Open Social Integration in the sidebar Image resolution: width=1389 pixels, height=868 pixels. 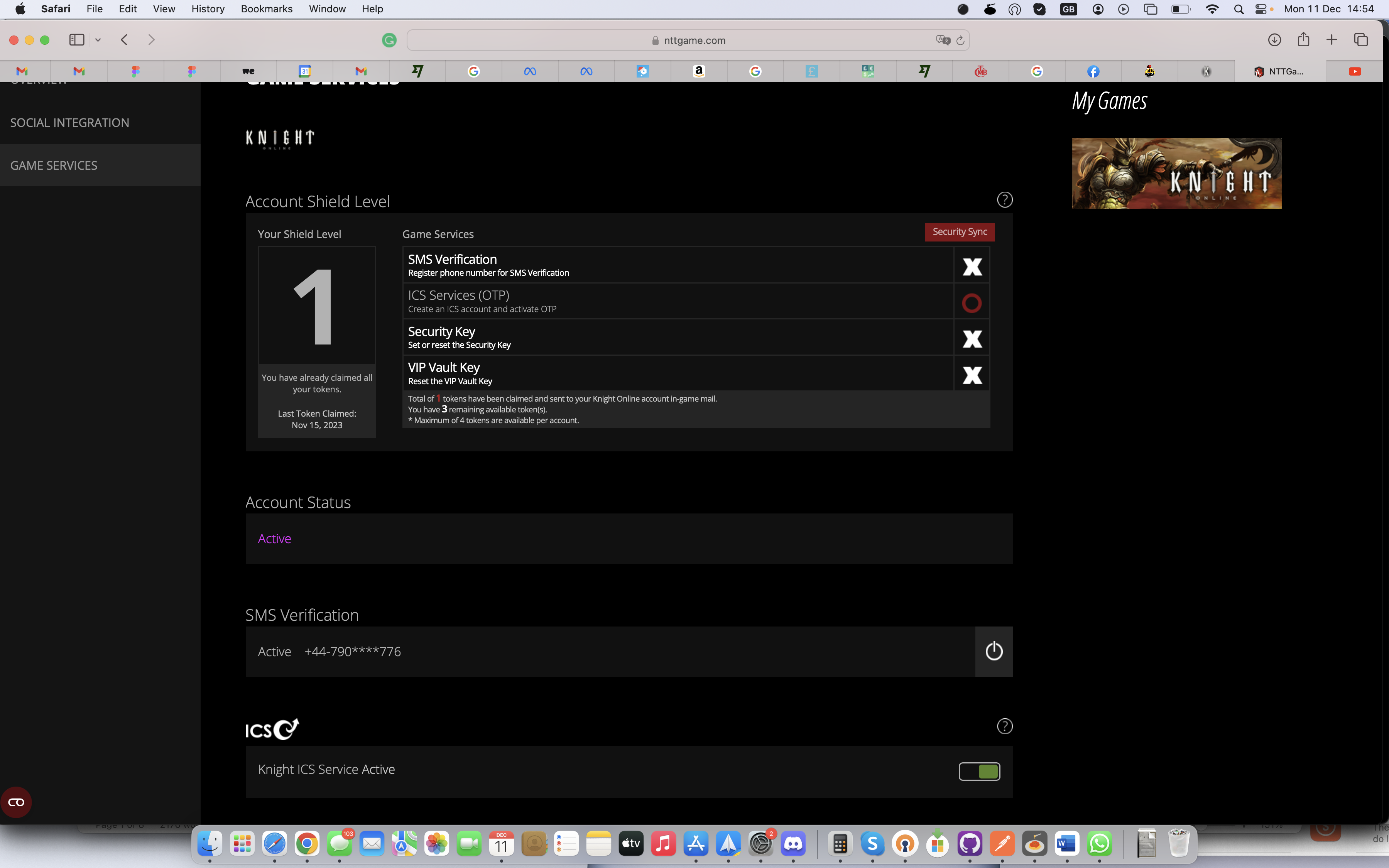(69, 123)
